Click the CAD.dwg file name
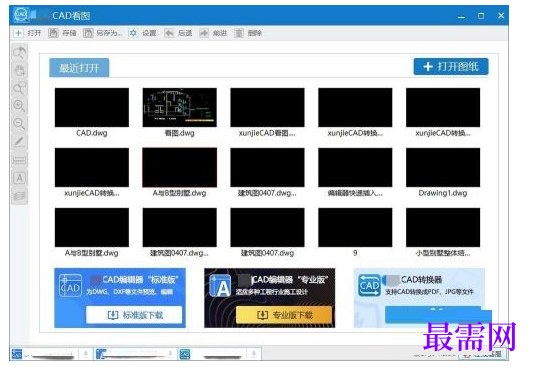This screenshot has height=368, width=535. [x=92, y=133]
